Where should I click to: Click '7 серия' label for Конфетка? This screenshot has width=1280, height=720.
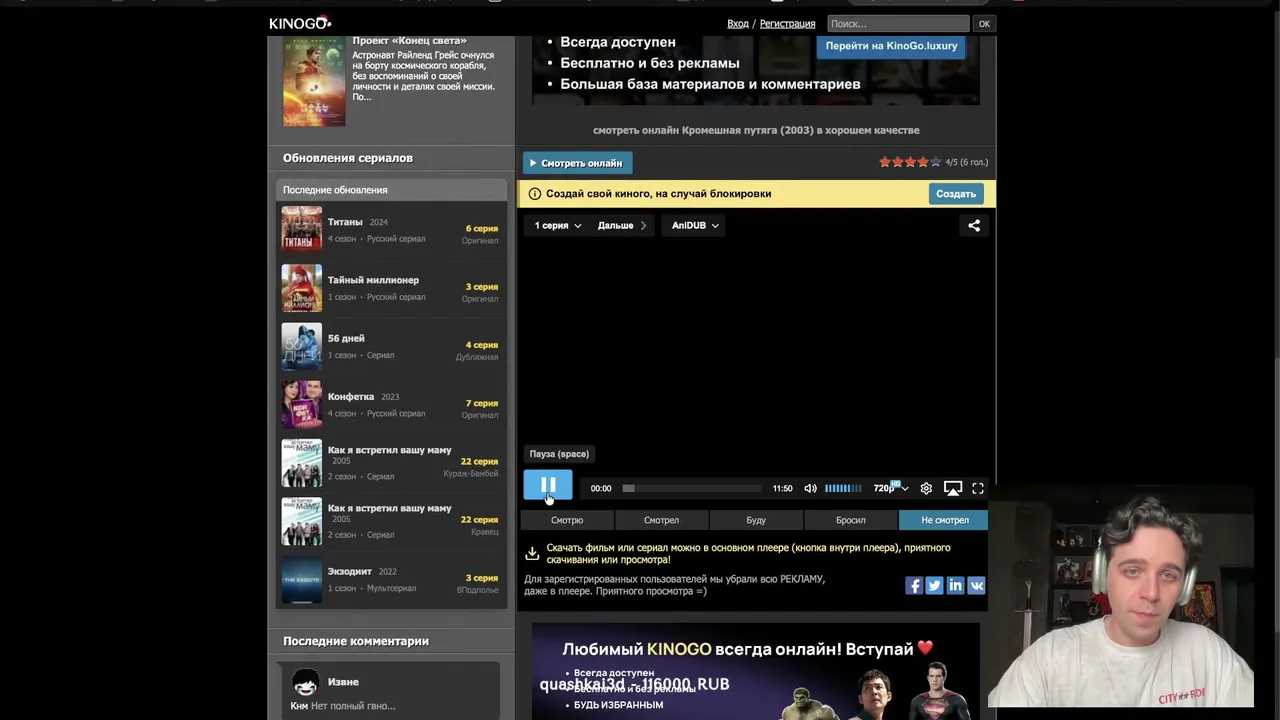click(481, 403)
